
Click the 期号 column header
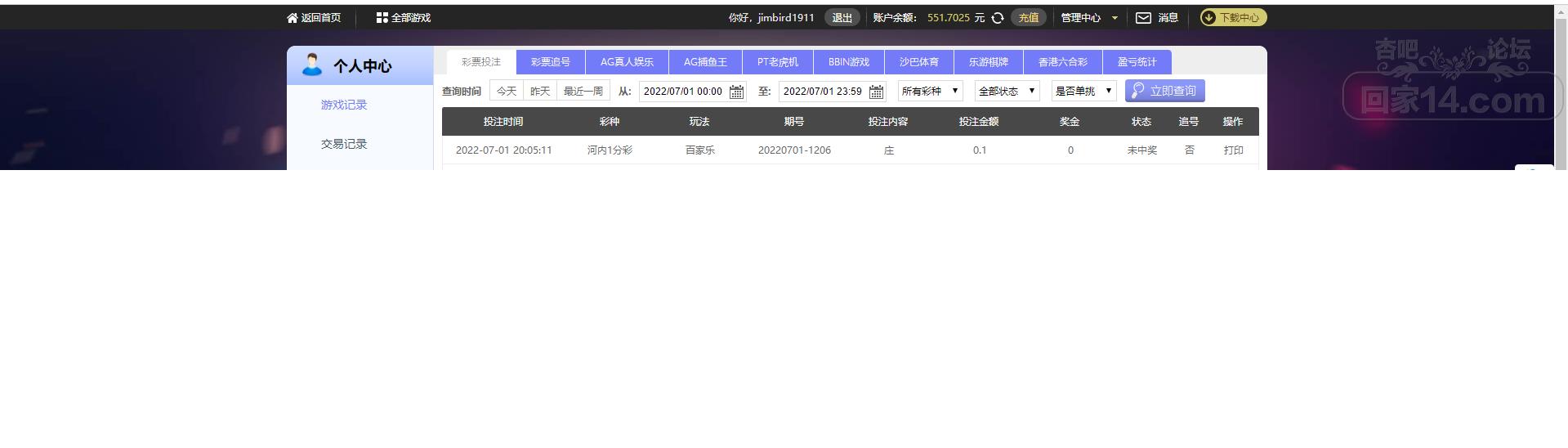794,121
